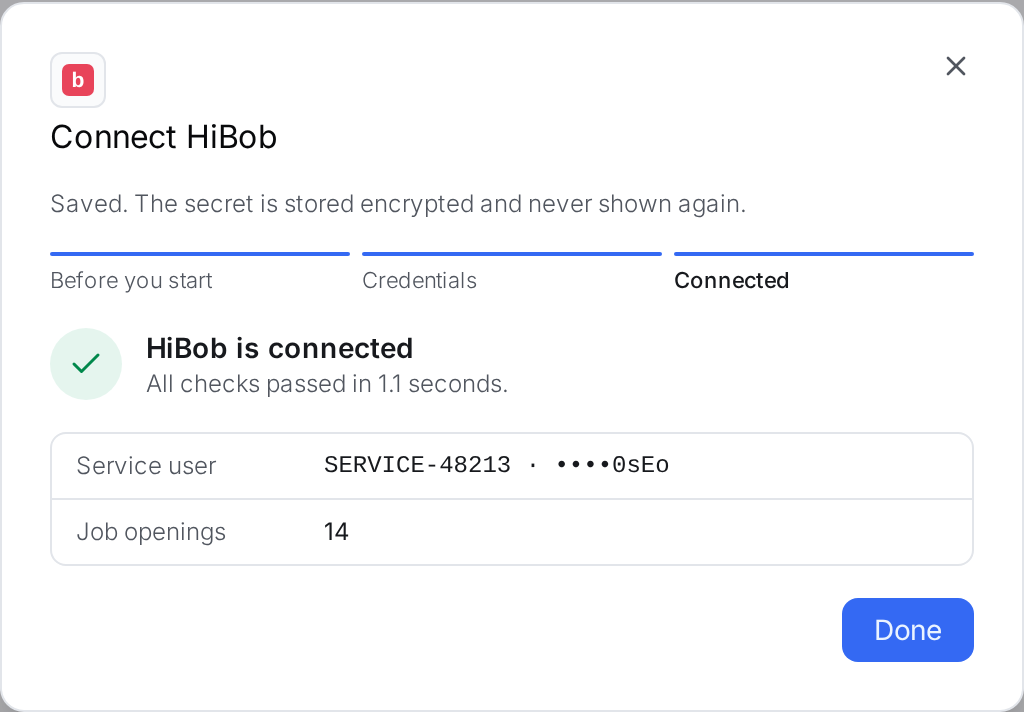Select the Before you start step
Image resolution: width=1024 pixels, height=712 pixels.
click(131, 280)
